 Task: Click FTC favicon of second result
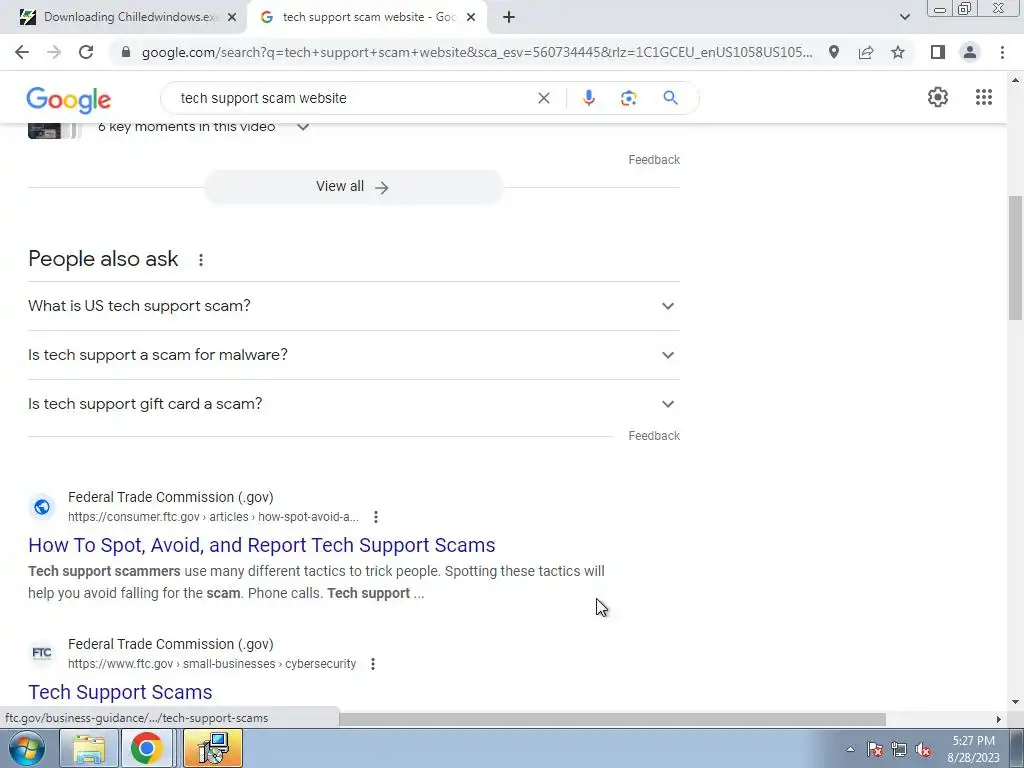42,653
